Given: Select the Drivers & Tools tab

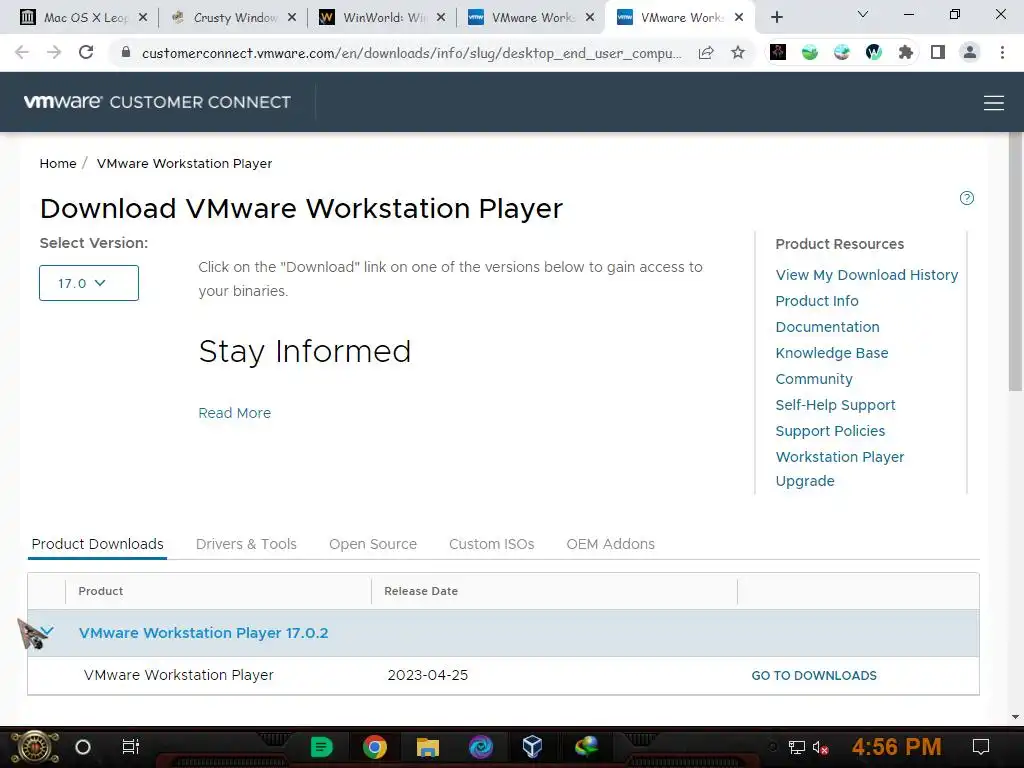Looking at the screenshot, I should point(246,544).
